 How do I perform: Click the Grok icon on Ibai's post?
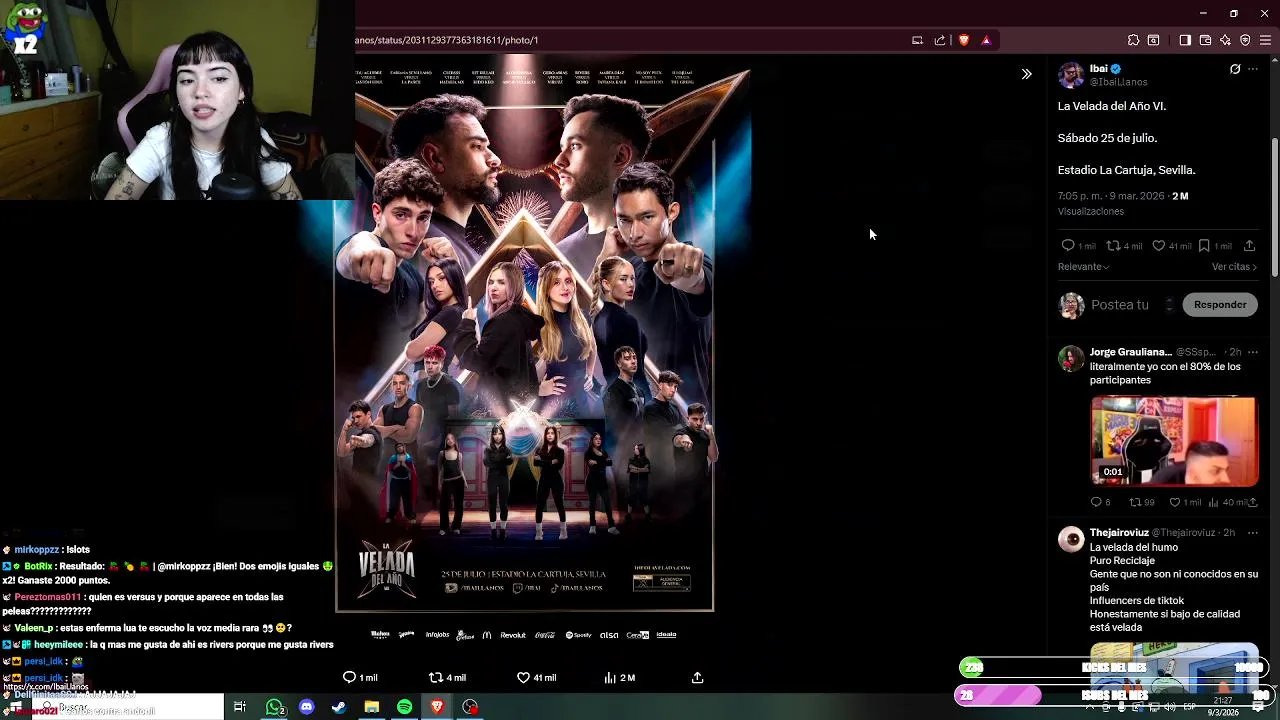point(1235,69)
